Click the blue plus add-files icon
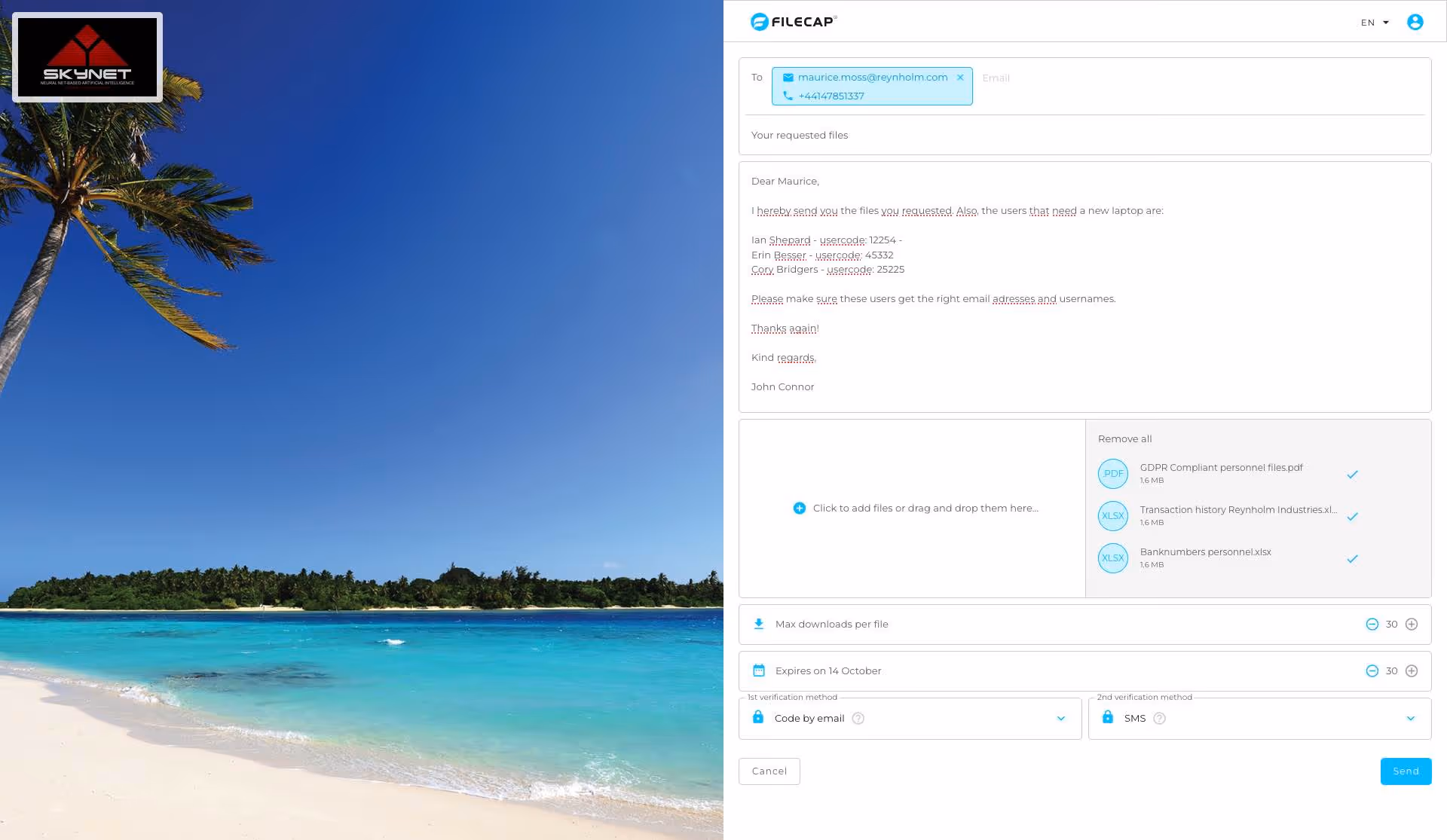The width and height of the screenshot is (1447, 840). click(800, 509)
